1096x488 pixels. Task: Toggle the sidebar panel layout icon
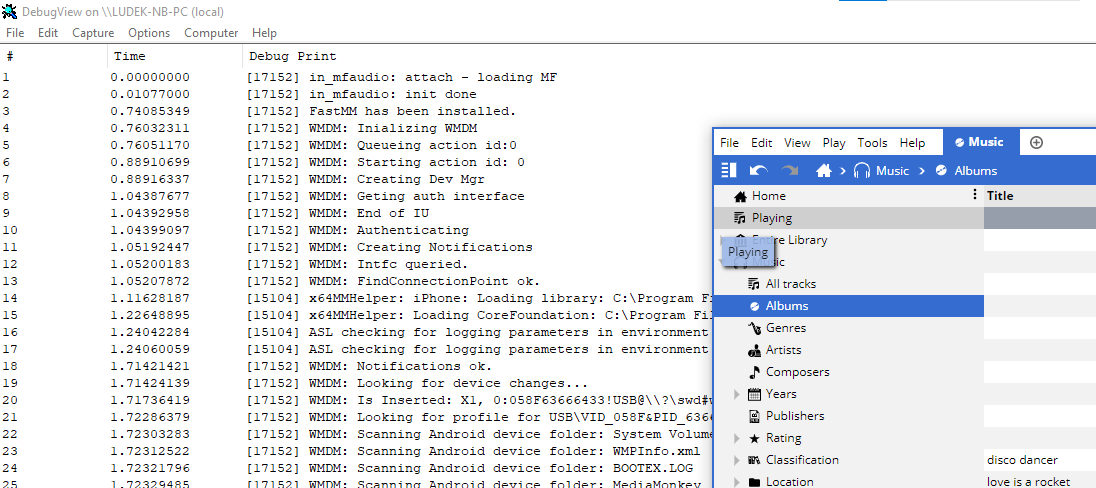[x=729, y=171]
